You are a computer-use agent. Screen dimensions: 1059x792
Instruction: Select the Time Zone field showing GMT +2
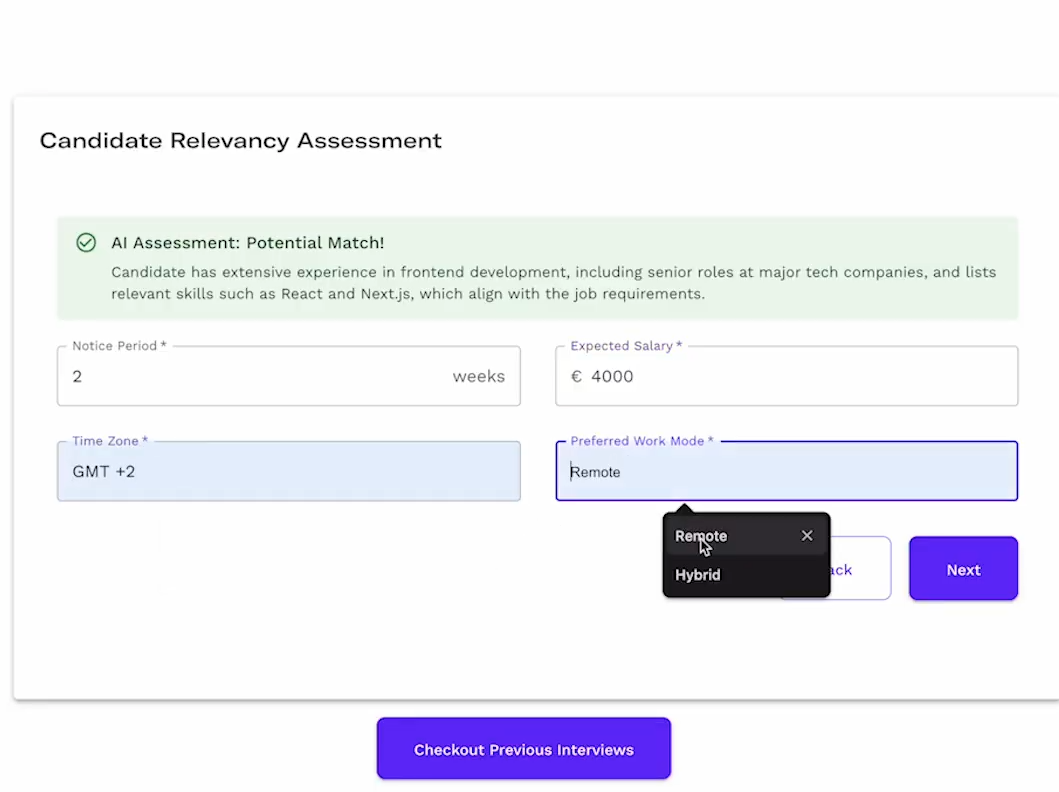pos(288,471)
